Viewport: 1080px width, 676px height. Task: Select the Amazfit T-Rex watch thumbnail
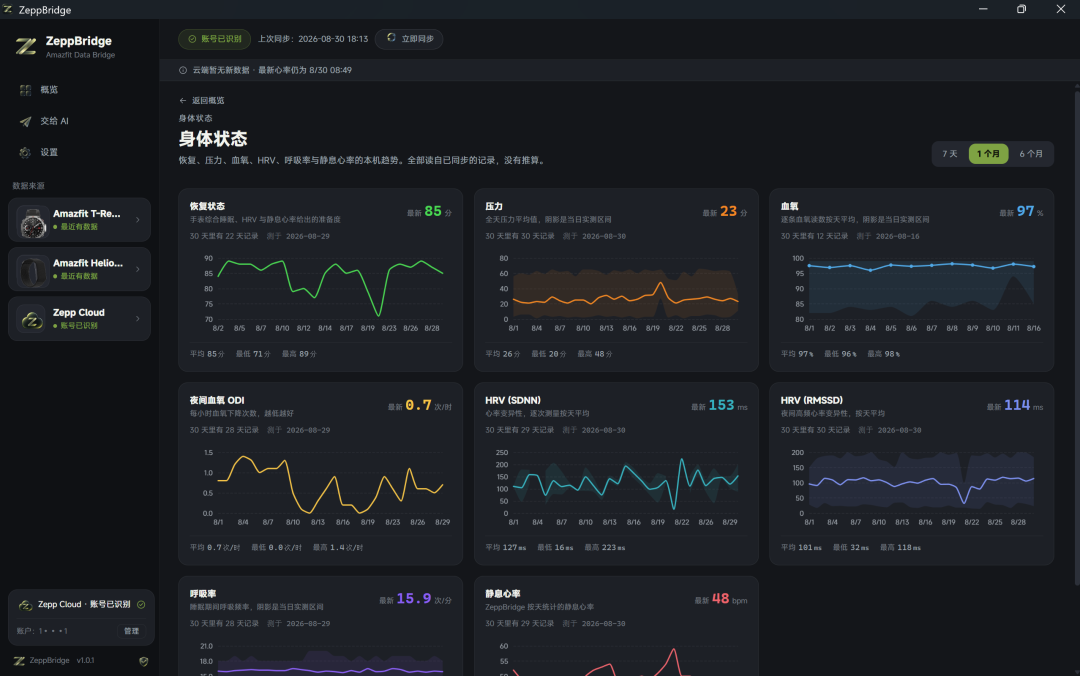point(32,221)
